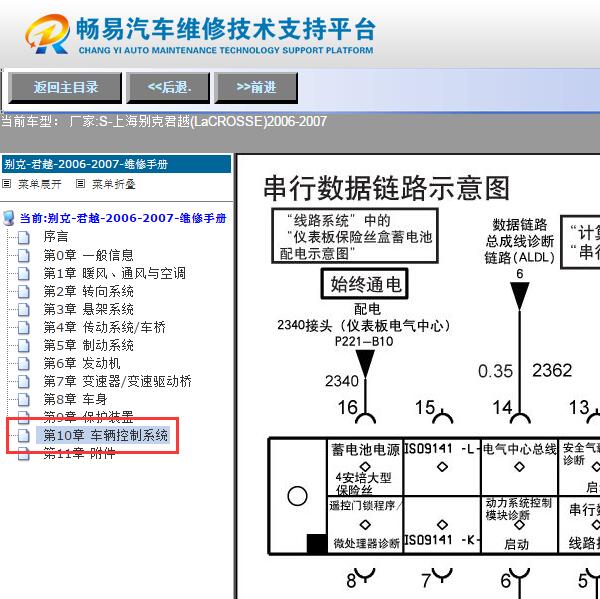This screenshot has height=599, width=600.
Task: Open 第9章 保护装置
Action: pyautogui.click(x=88, y=417)
